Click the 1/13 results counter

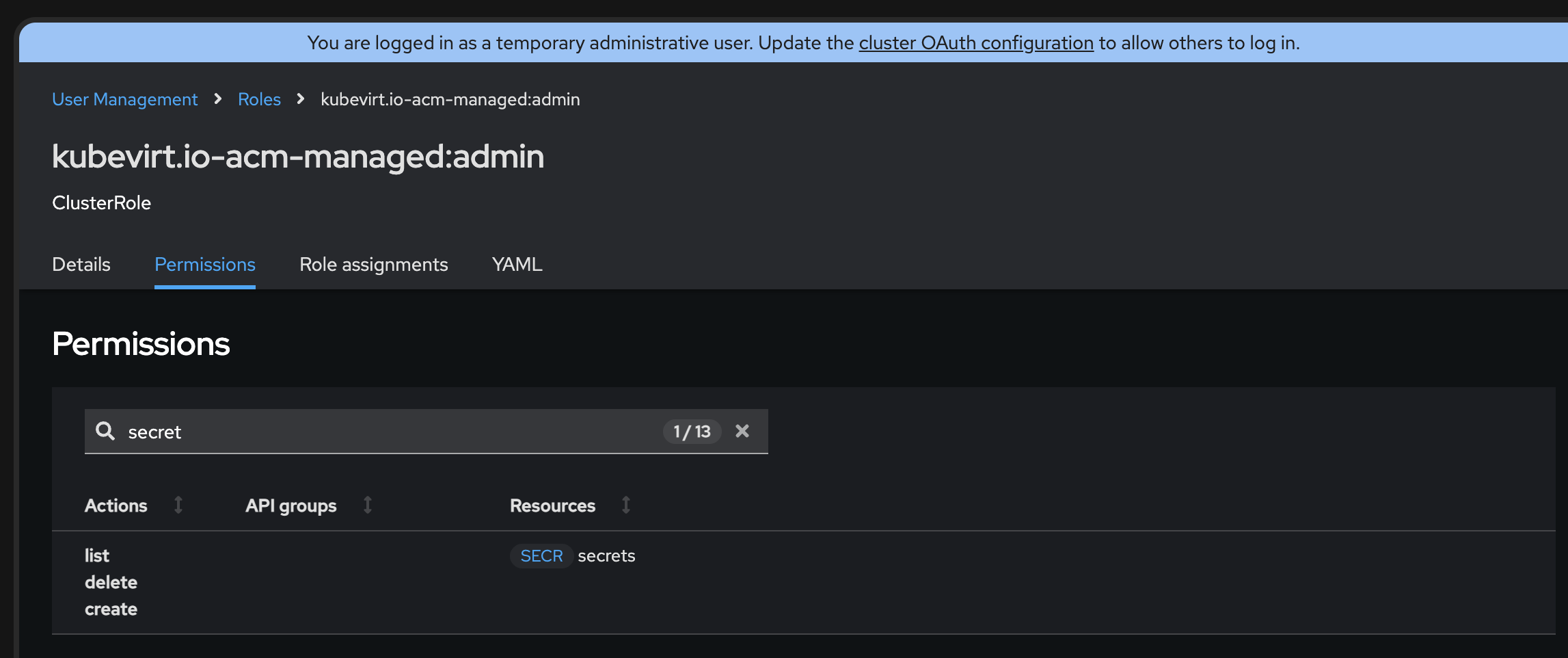coord(692,432)
